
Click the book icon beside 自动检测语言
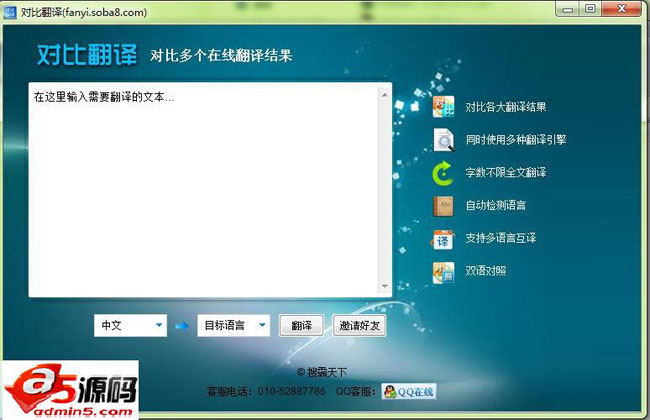point(443,206)
